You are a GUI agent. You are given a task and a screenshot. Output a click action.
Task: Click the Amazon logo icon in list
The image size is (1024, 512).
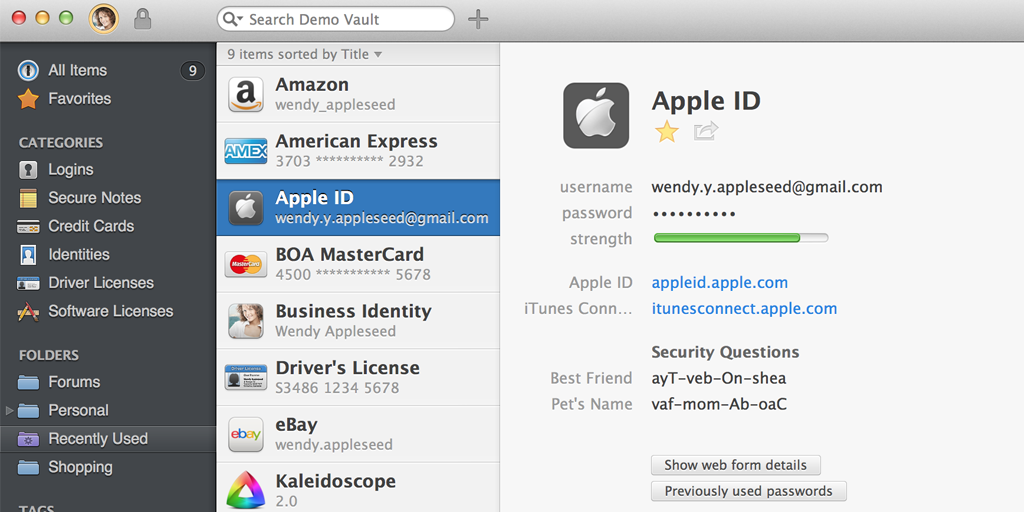click(246, 95)
